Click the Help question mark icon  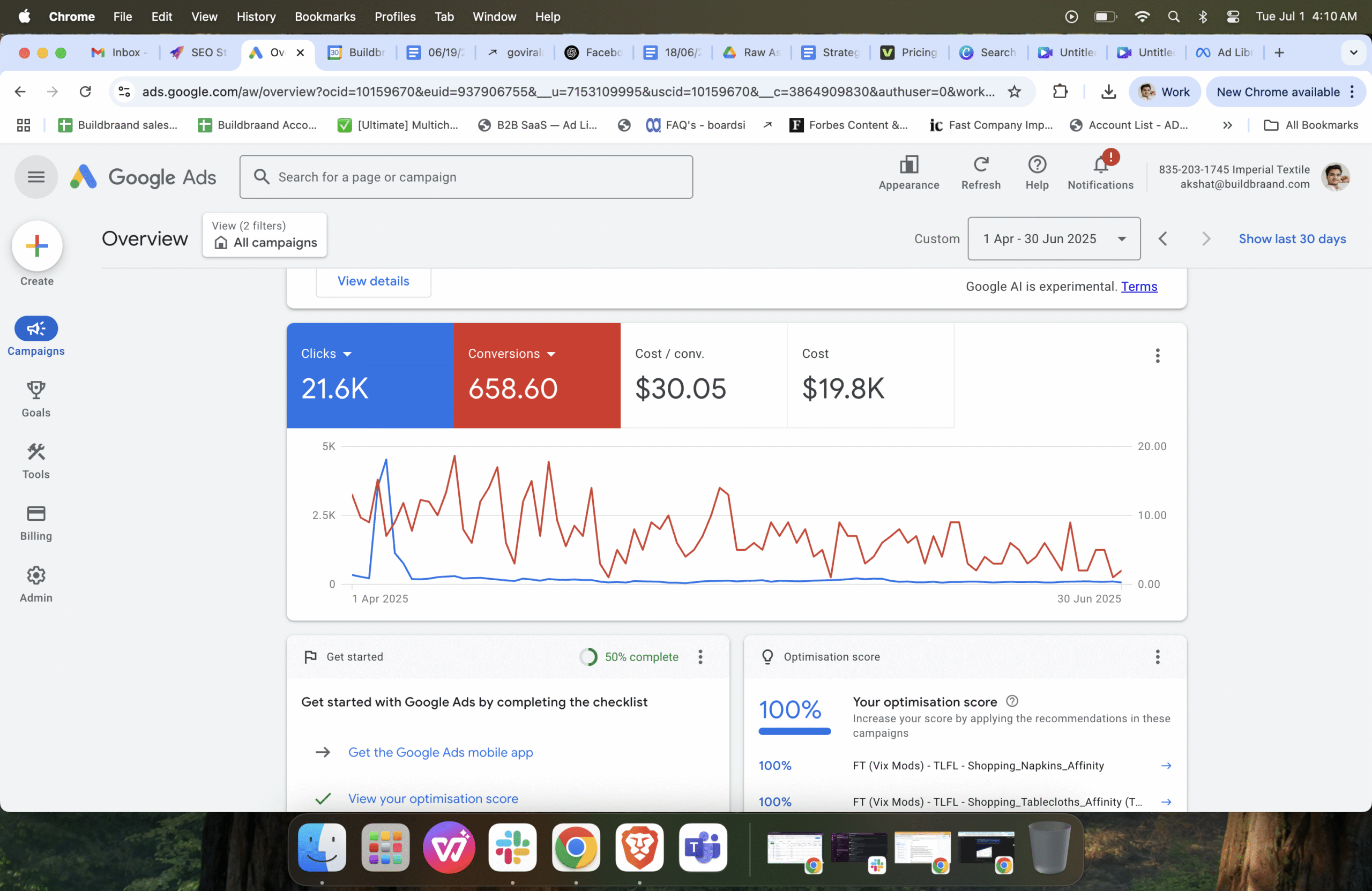pos(1037,166)
